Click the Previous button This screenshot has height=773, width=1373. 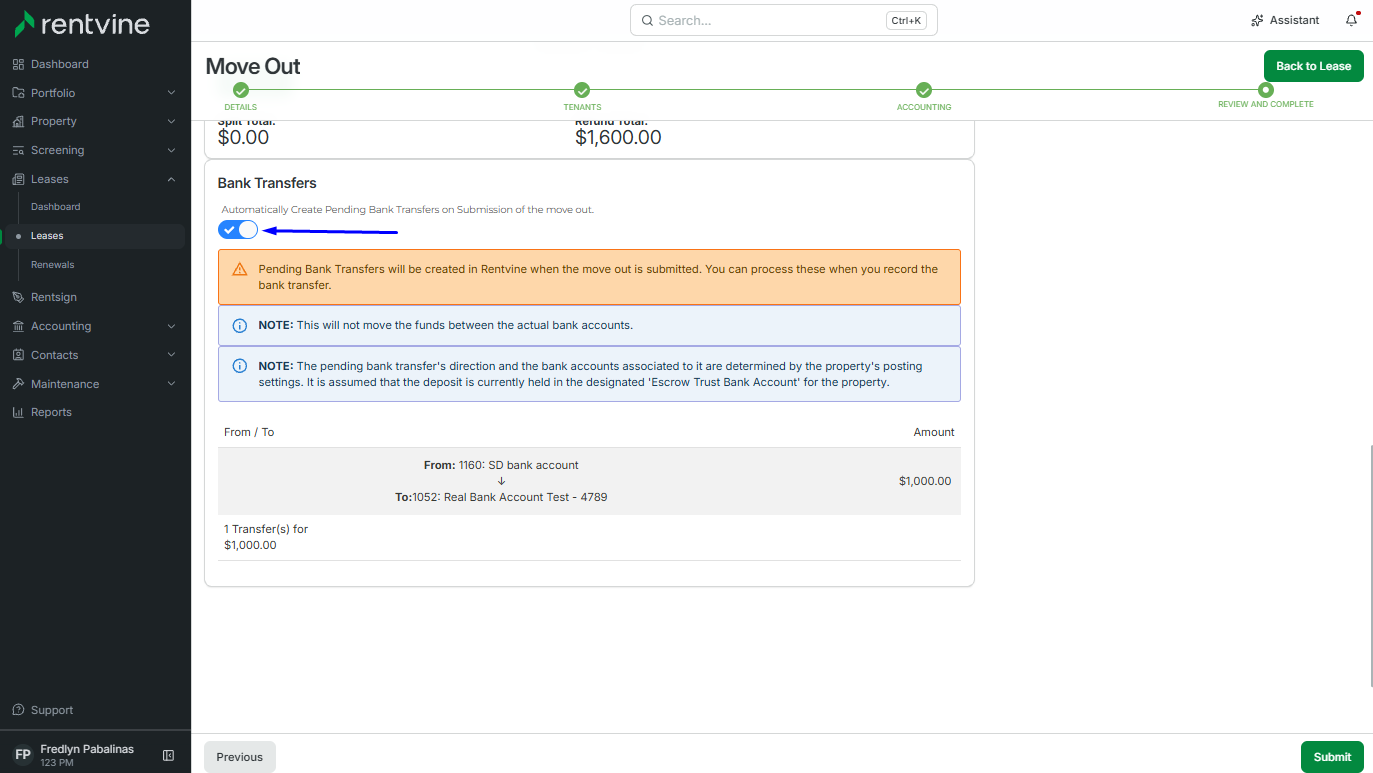[240, 757]
